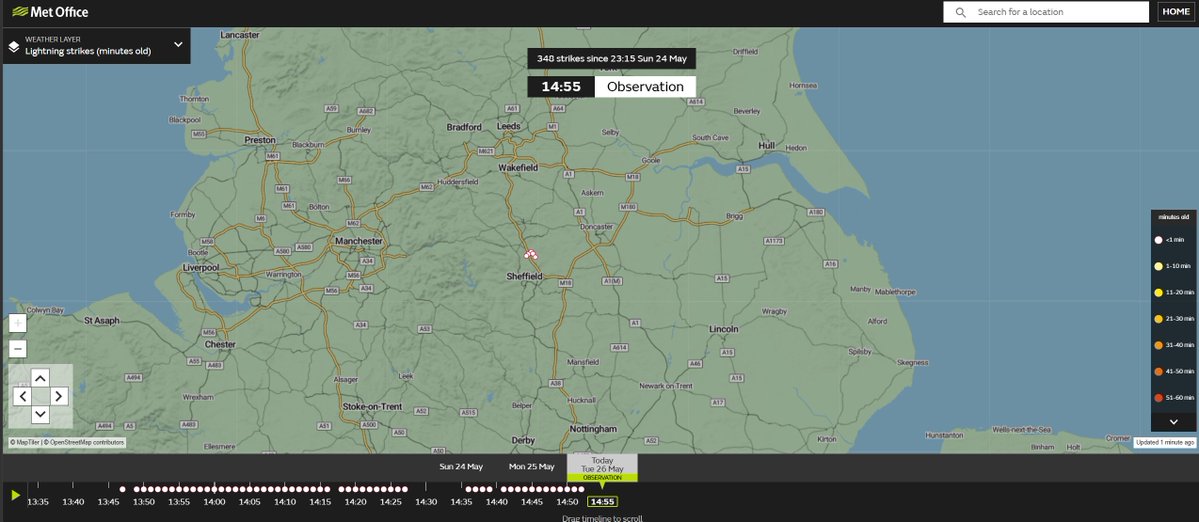Click the Manchester map label
This screenshot has width=1199, height=522.
(359, 242)
